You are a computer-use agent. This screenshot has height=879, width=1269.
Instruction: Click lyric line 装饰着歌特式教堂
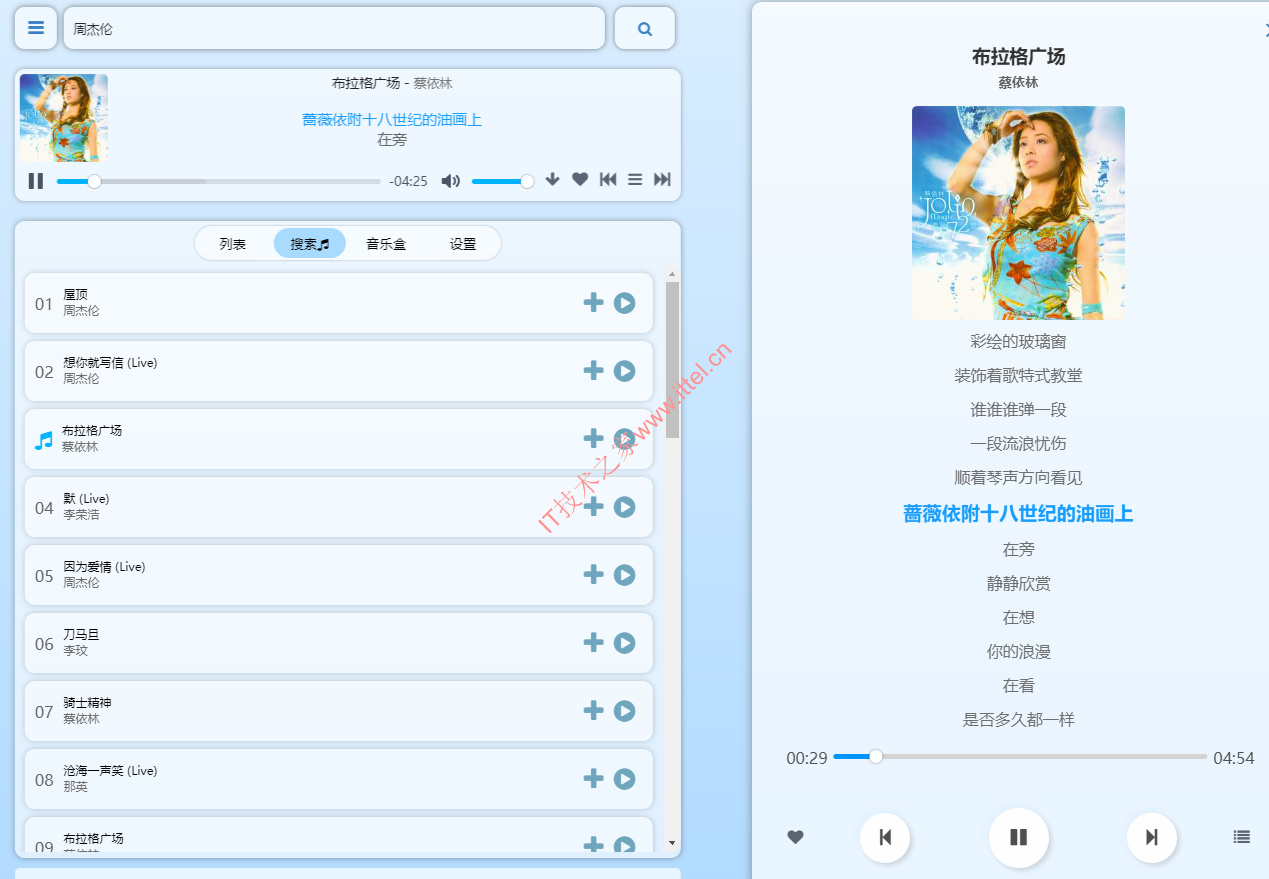(1018, 376)
